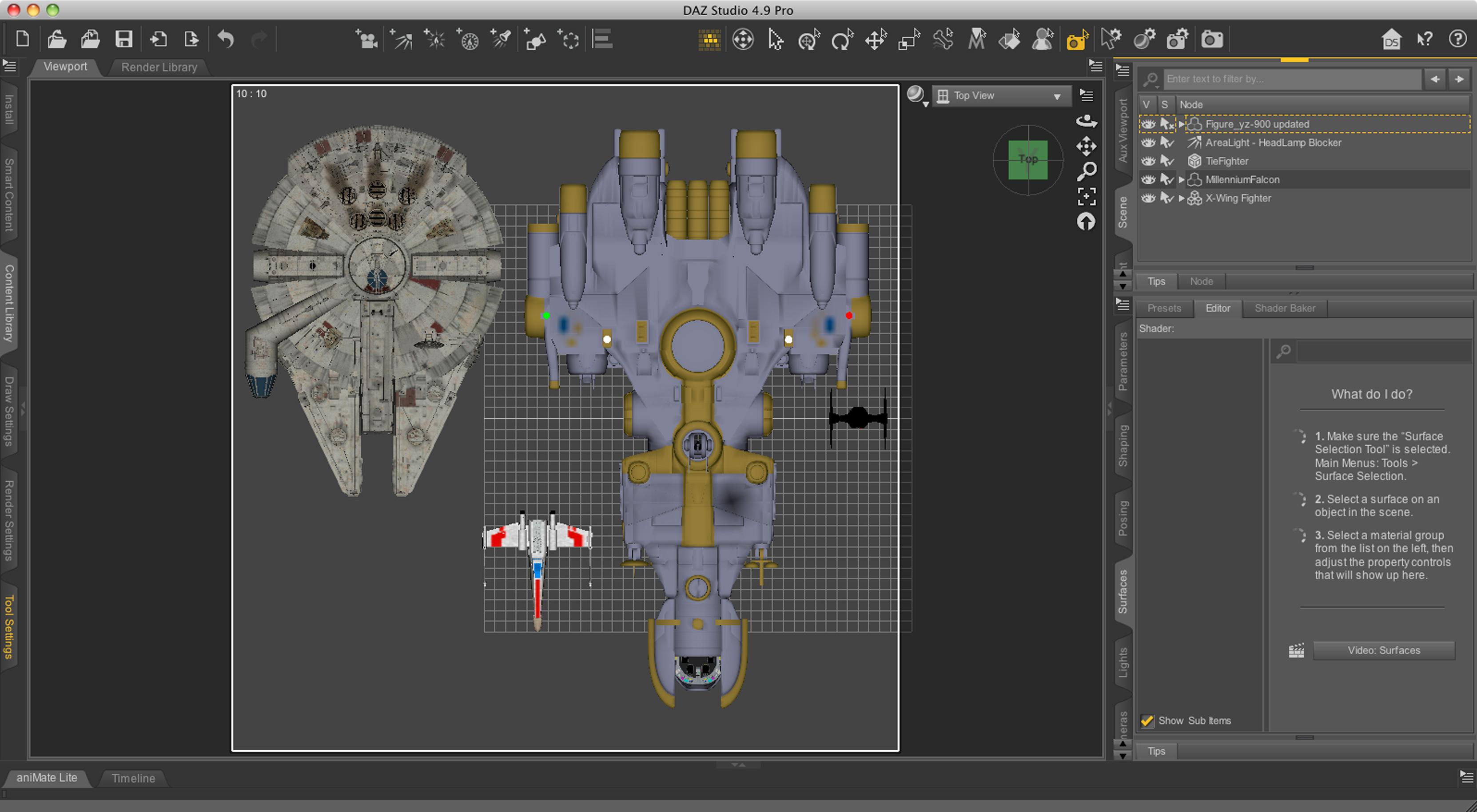This screenshot has width=1477, height=812.
Task: Click the Save file icon in toolbar
Action: tap(124, 40)
